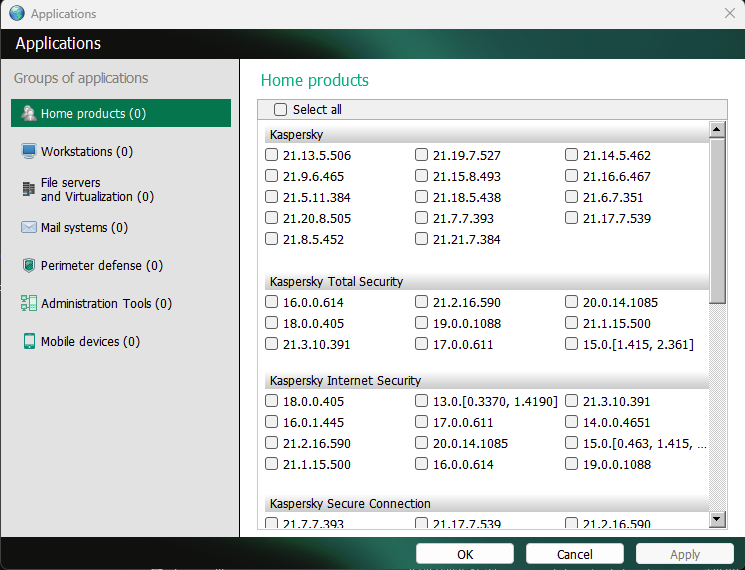Click the Cancel button

[x=574, y=554]
